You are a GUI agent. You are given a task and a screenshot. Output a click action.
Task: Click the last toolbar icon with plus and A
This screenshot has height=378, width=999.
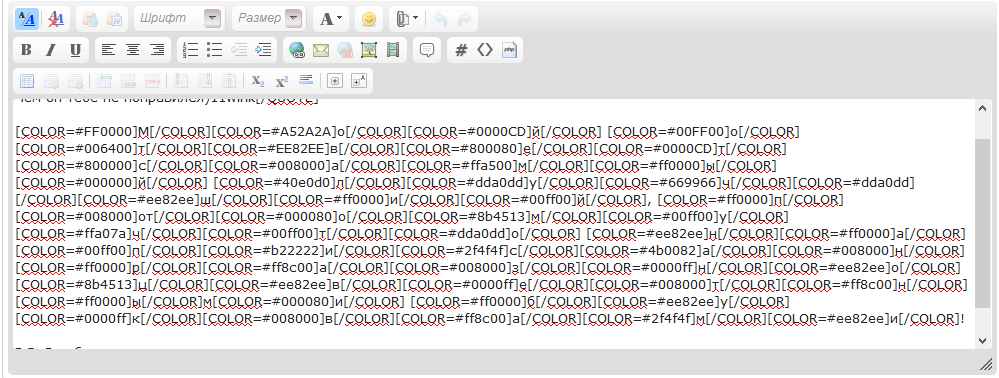coord(359,81)
